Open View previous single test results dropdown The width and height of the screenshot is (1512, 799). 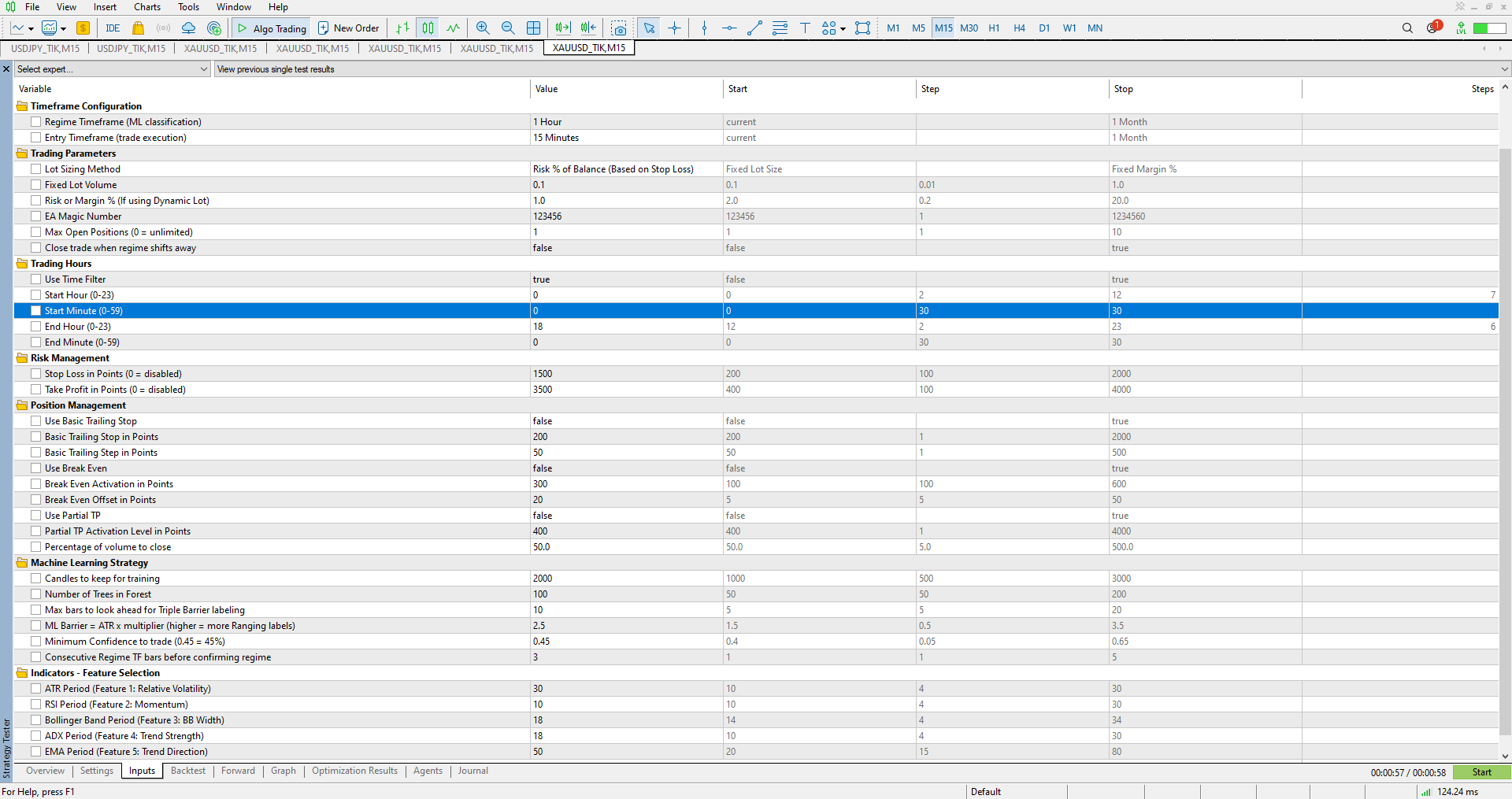point(862,69)
